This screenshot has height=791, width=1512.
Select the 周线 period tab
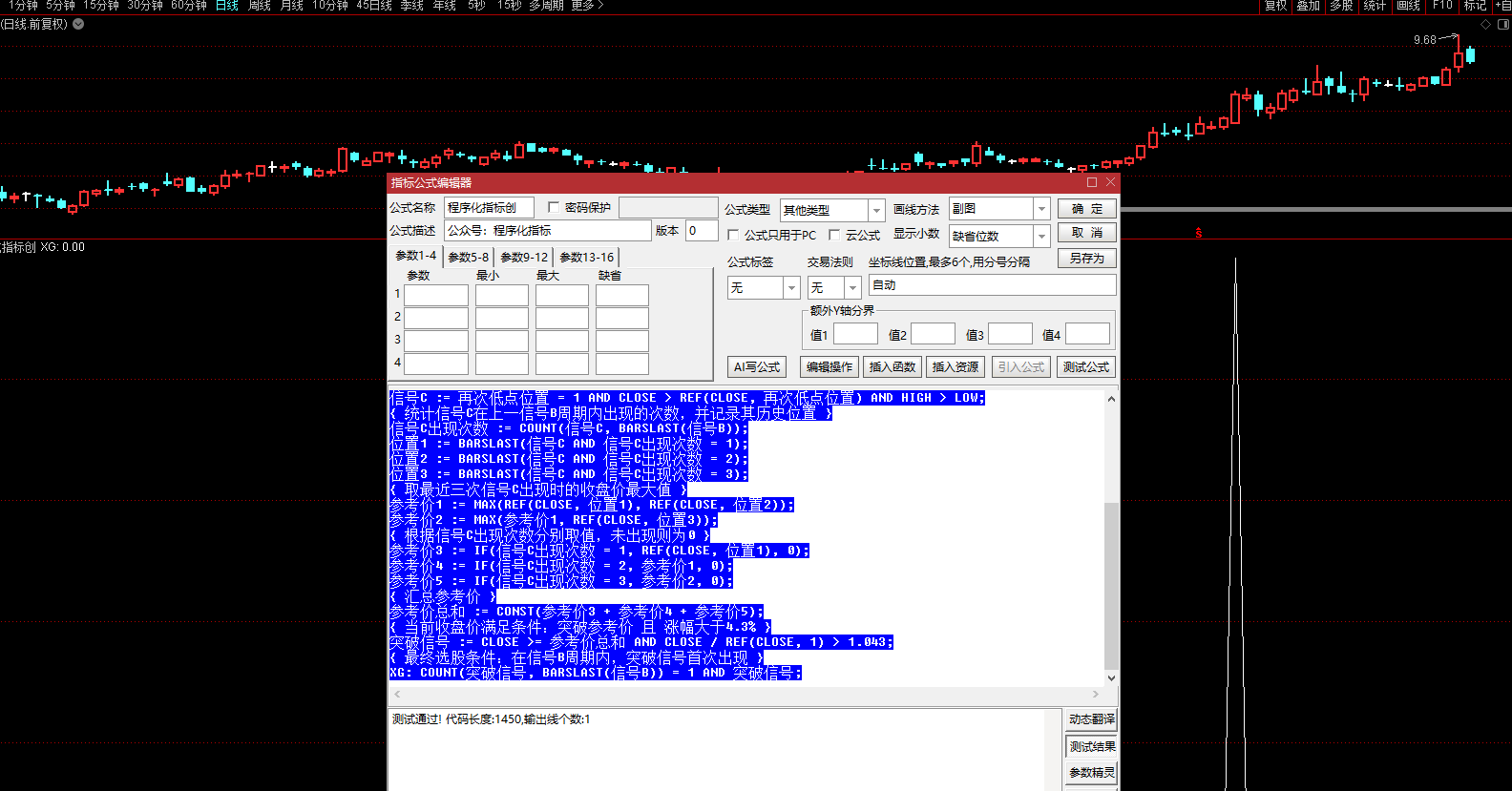click(x=260, y=6)
